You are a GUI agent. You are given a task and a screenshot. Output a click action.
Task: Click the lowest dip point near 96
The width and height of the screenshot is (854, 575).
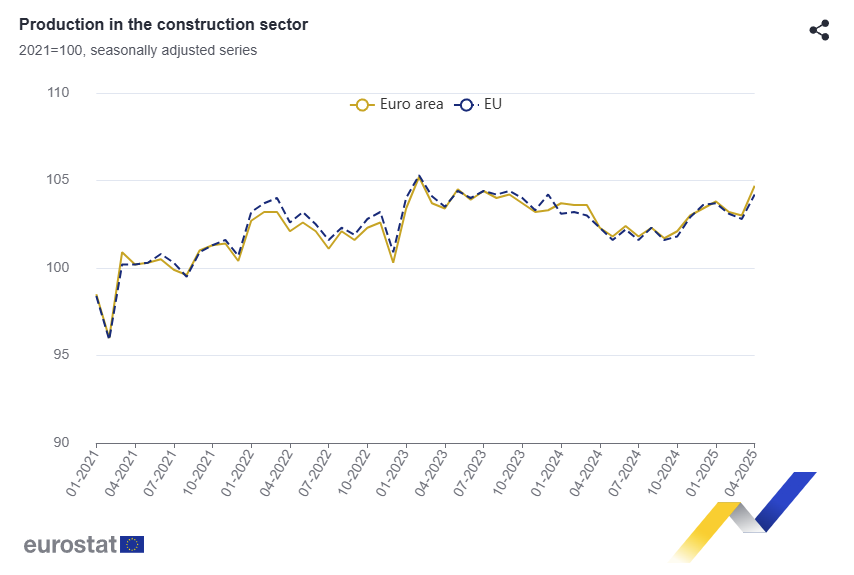[x=109, y=337]
